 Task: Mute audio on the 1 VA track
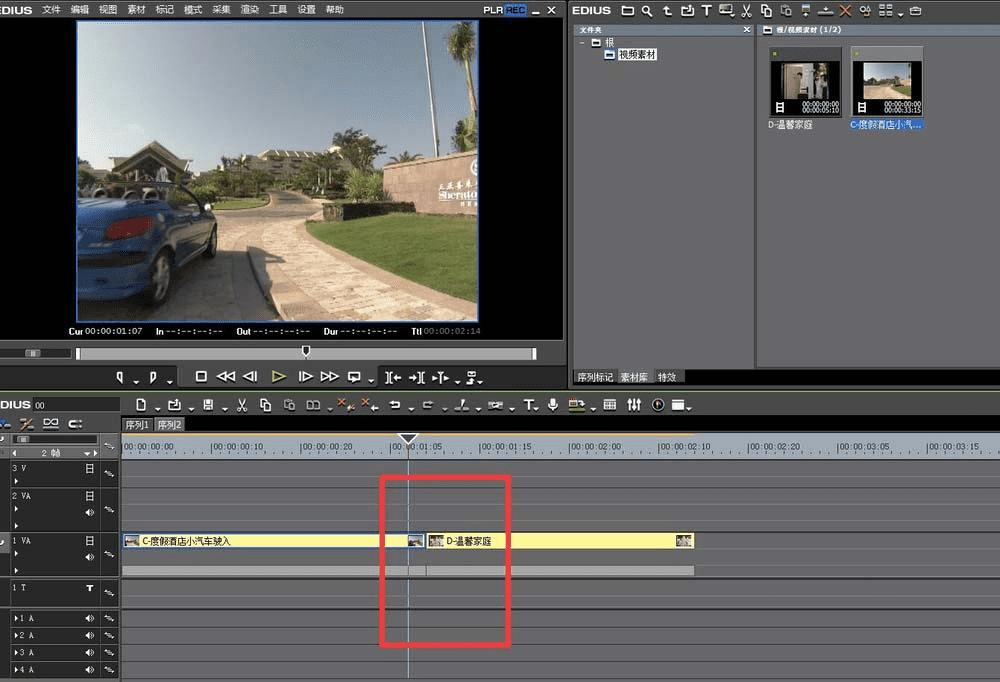tap(90, 557)
